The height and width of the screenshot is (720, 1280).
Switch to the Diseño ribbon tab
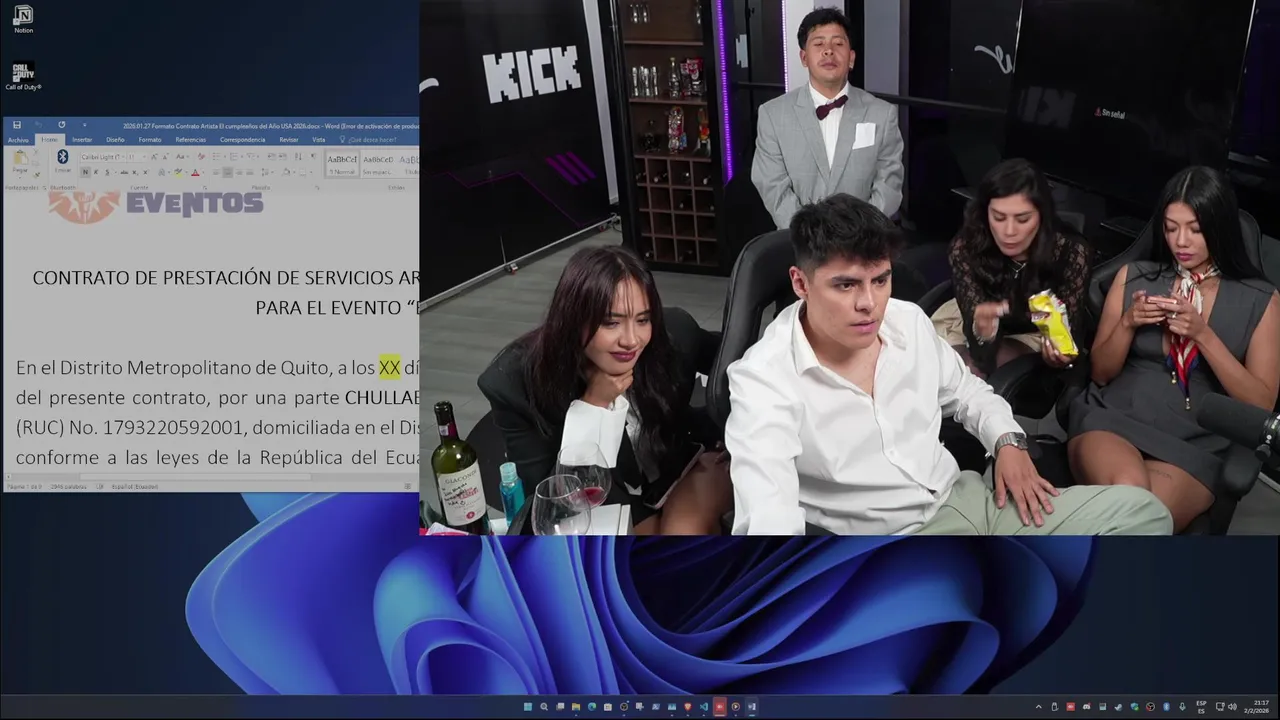(115, 140)
